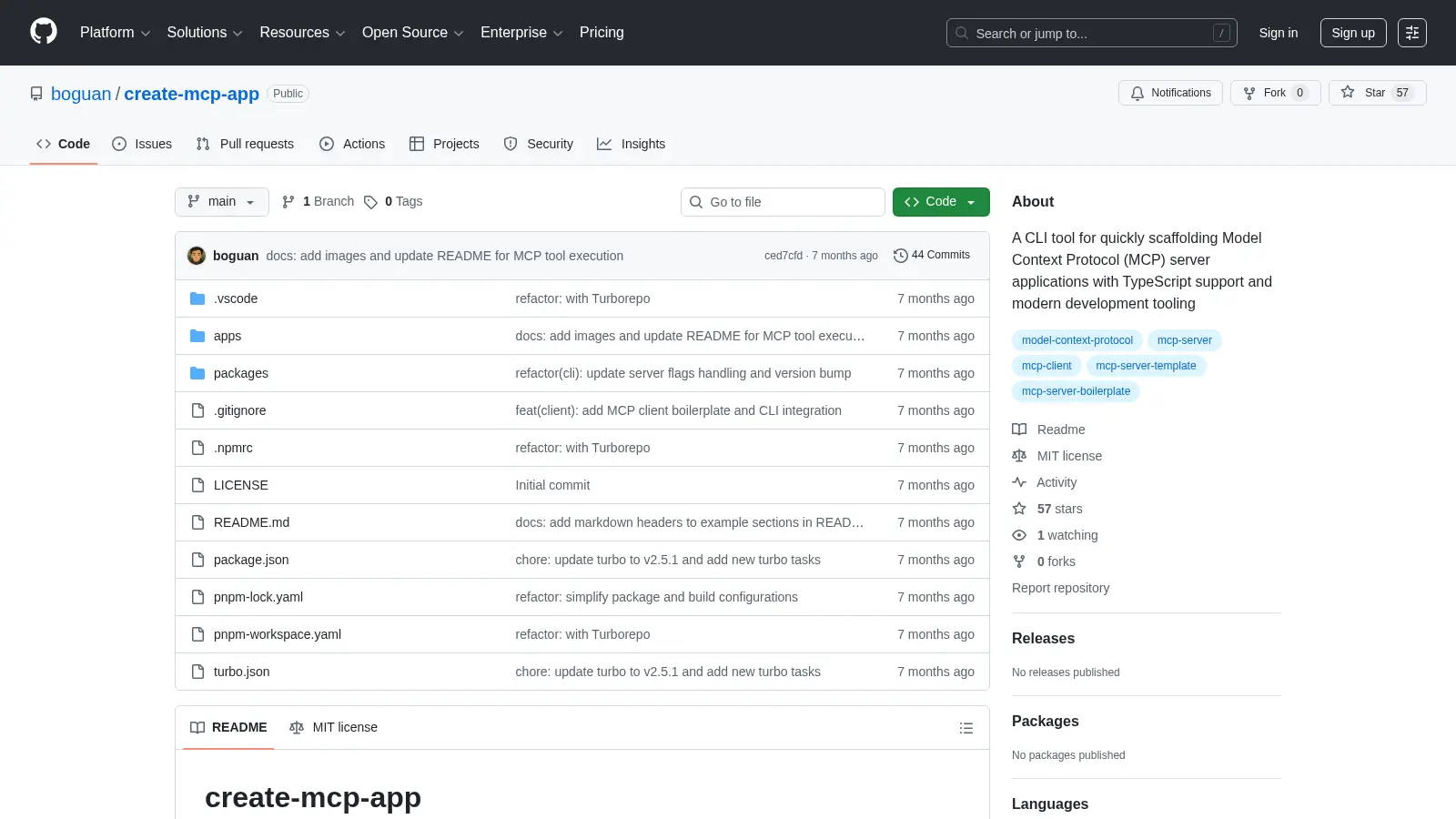Click the file icon next to turbo.json
Image resolution: width=1456 pixels, height=819 pixels.
tap(197, 672)
